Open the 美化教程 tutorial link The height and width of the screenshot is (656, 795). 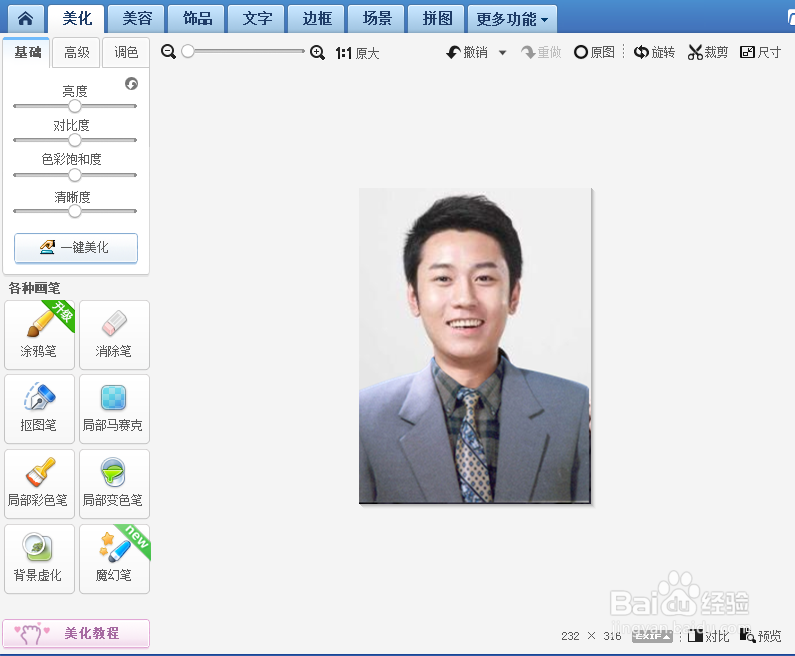point(76,633)
